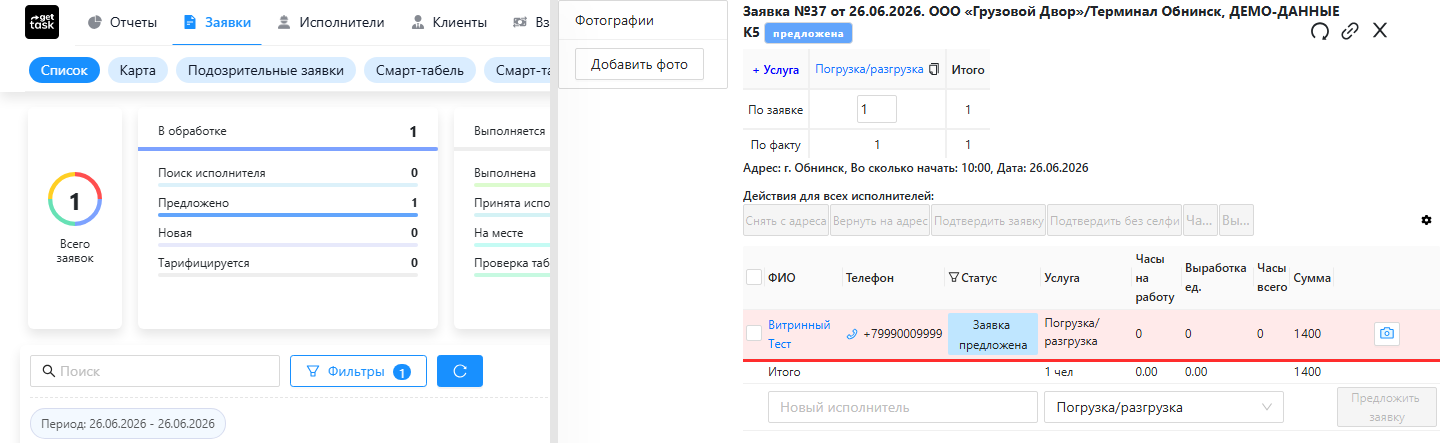Switch to the Заявки tab
This screenshot has height=443, width=1440.
click(x=217, y=22)
